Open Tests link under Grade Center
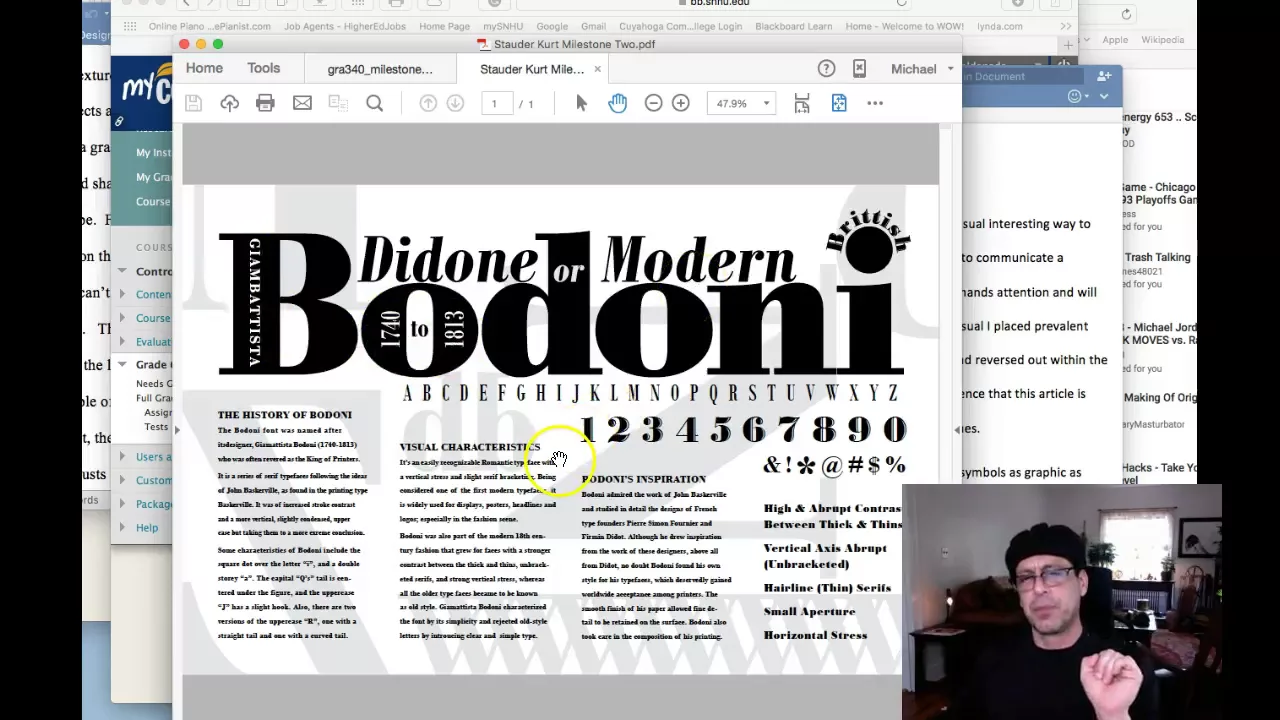The image size is (1280, 720). (156, 427)
